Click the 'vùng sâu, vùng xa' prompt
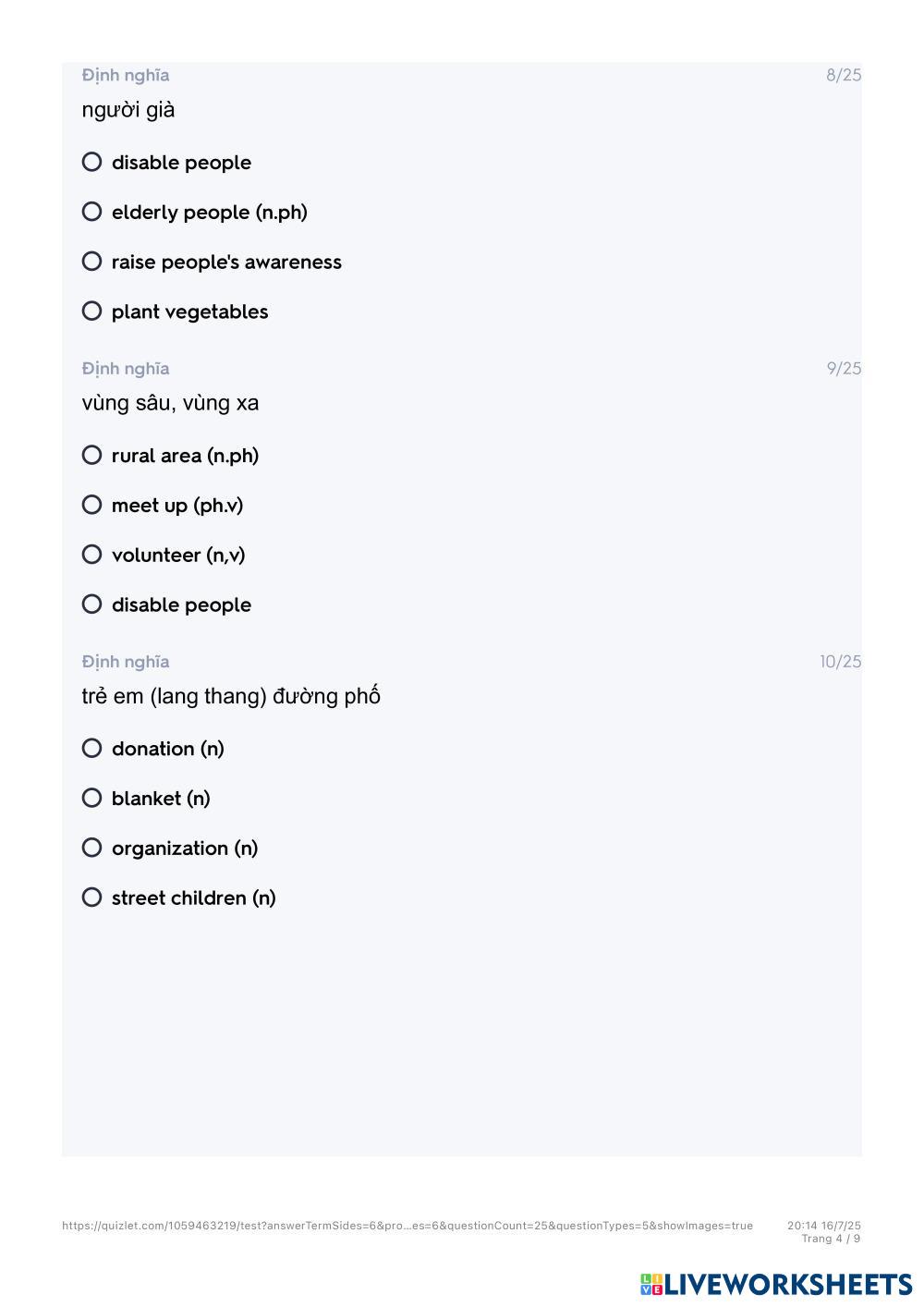 tap(170, 403)
